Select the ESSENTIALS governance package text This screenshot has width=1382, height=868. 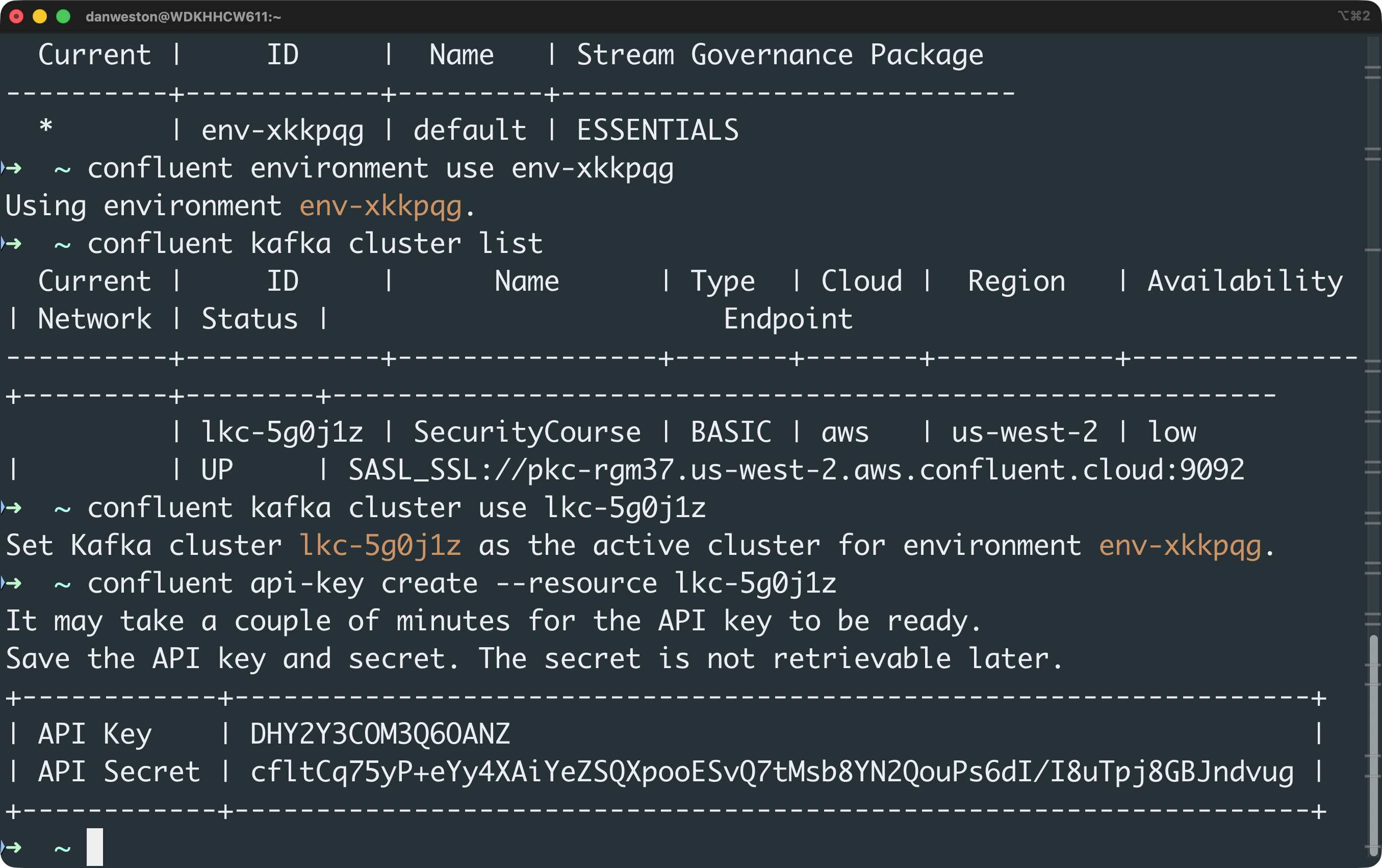point(658,129)
